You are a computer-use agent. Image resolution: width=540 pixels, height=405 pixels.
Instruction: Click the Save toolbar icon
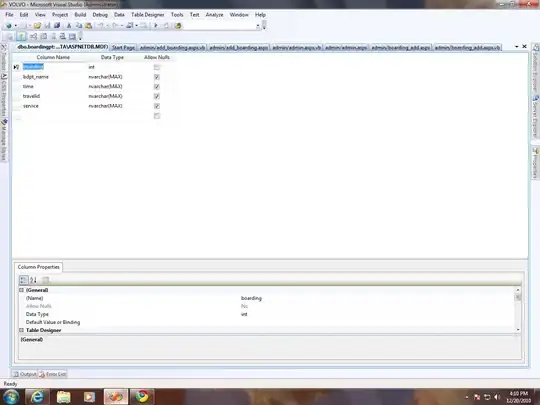tap(47, 25)
